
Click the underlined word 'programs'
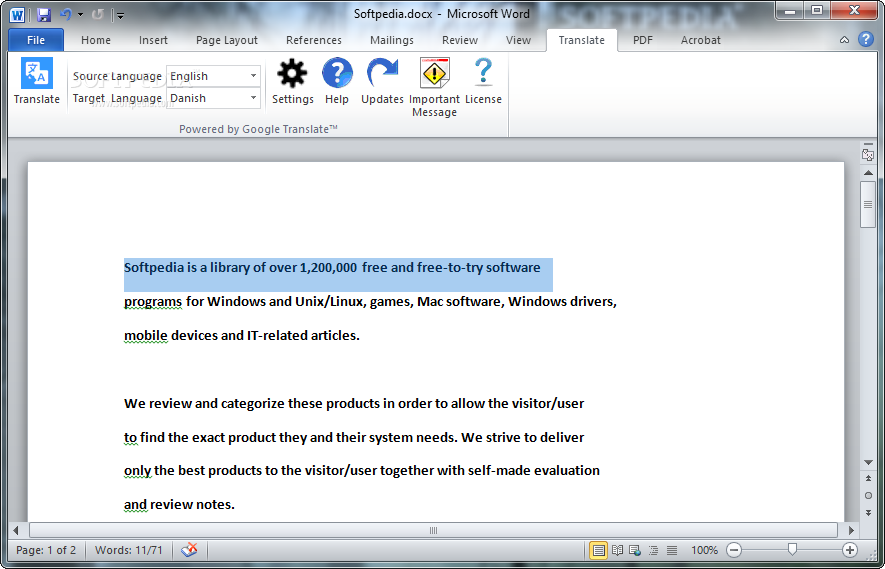153,302
